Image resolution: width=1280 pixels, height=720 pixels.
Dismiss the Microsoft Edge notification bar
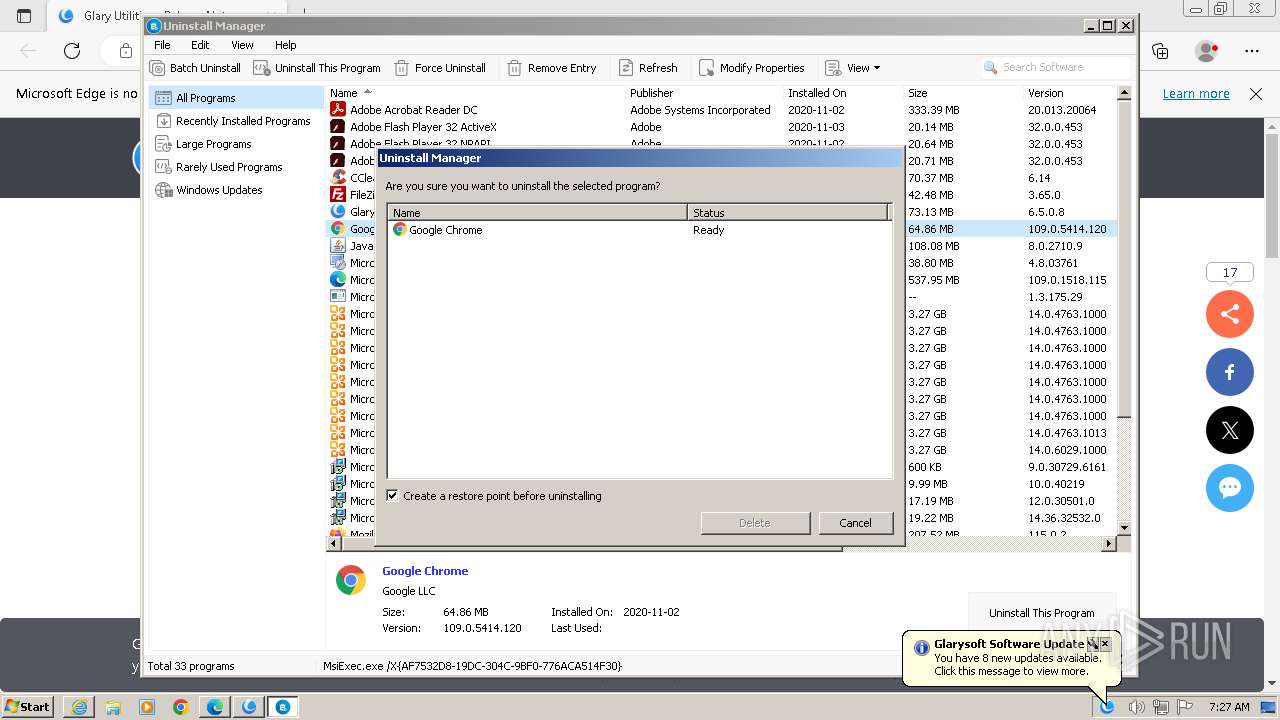click(1256, 94)
